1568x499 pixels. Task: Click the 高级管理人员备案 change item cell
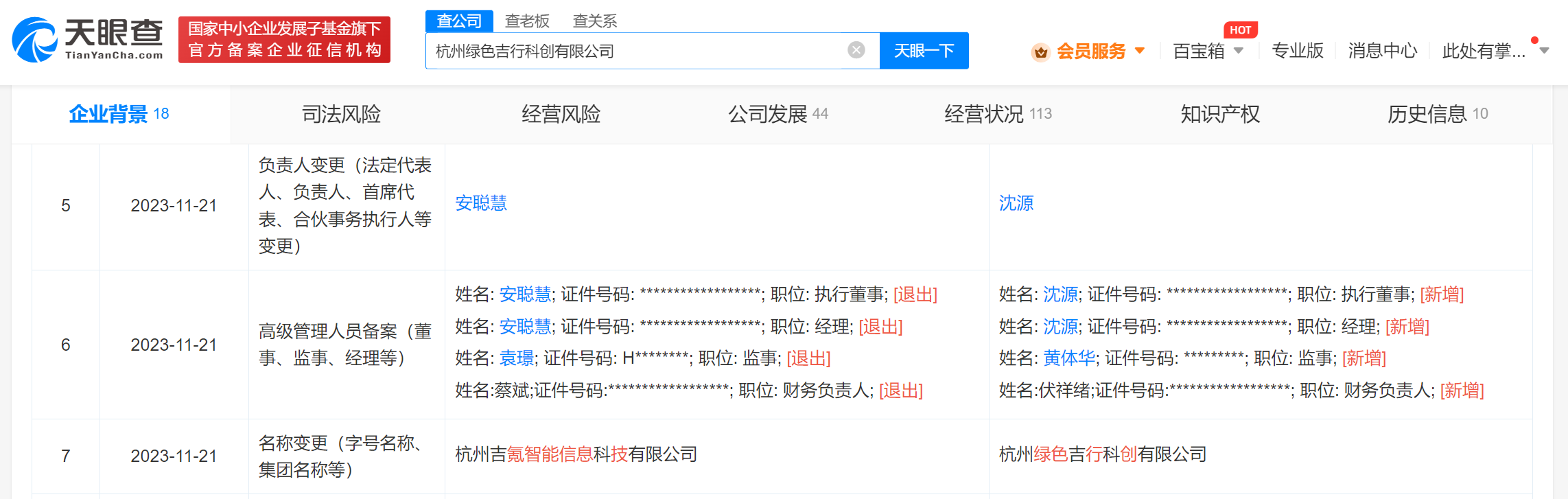coord(345,345)
